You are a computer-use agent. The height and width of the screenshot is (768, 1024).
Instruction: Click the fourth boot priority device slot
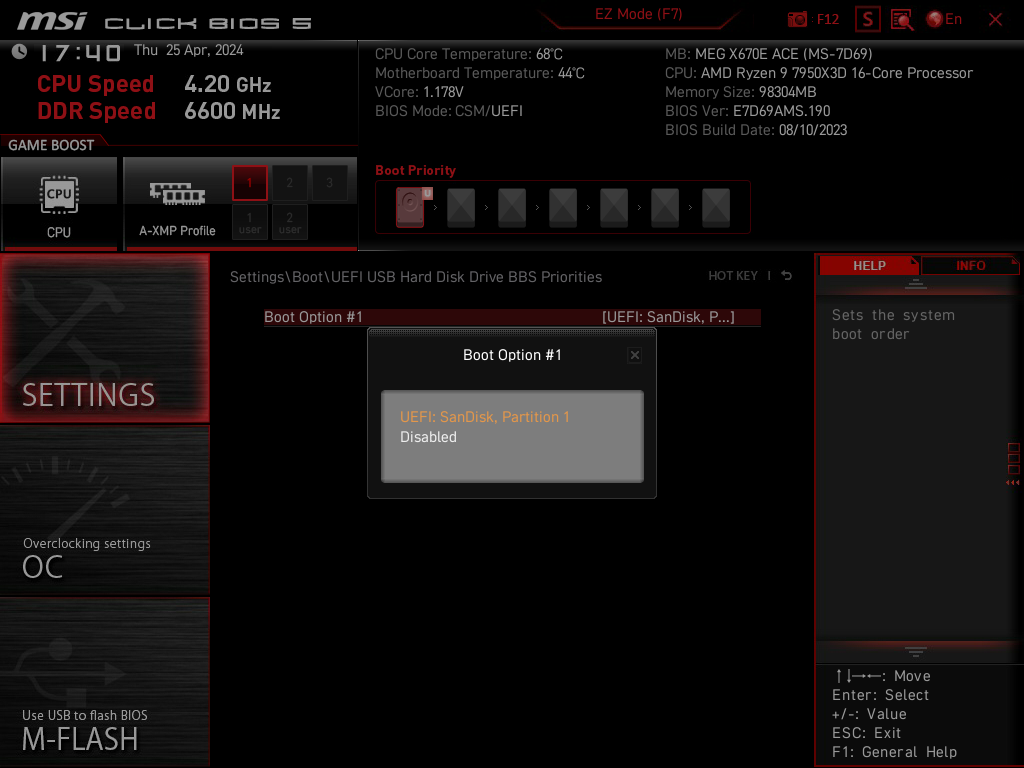(563, 207)
